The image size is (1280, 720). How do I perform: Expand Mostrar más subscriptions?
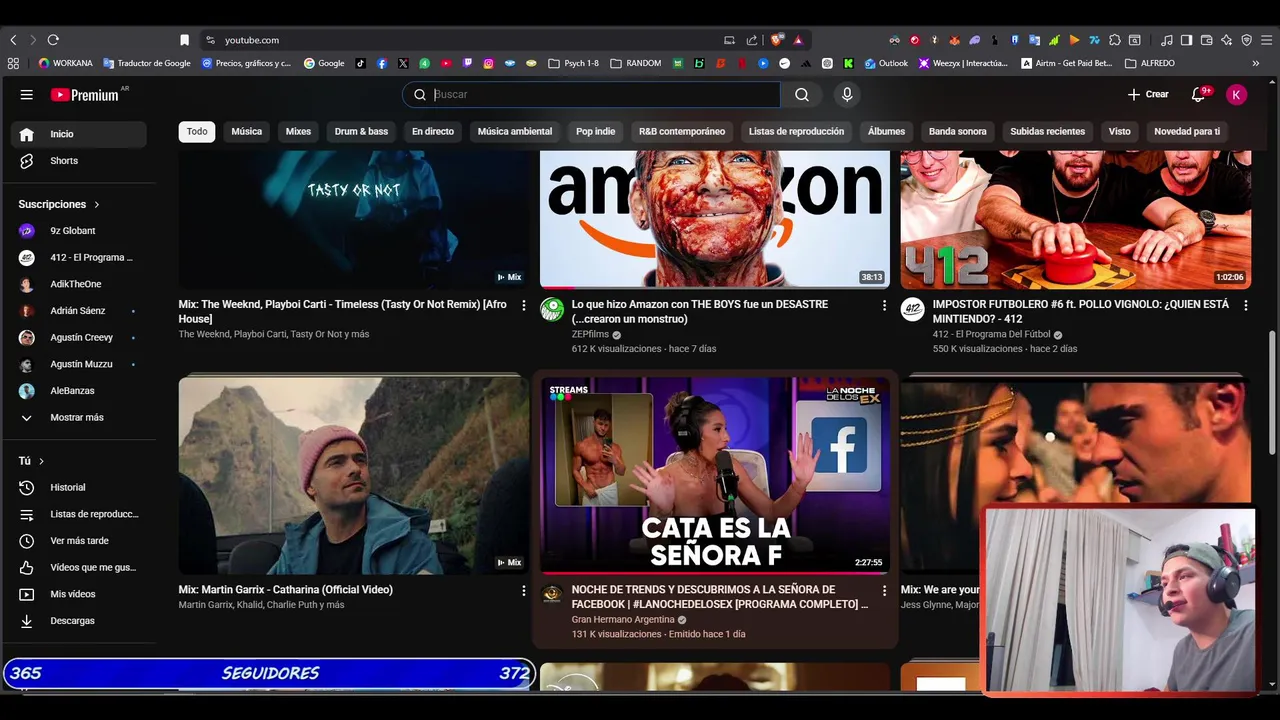coord(78,418)
